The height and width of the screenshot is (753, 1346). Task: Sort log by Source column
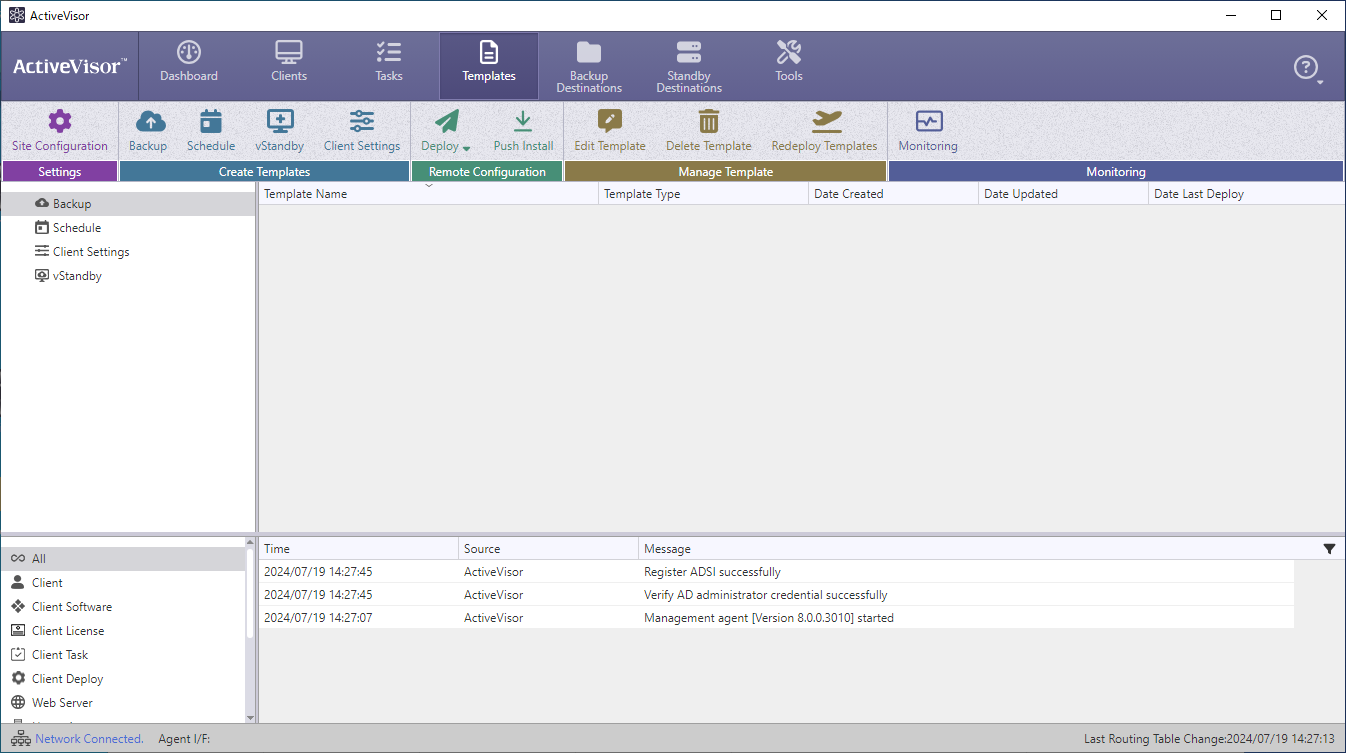549,549
